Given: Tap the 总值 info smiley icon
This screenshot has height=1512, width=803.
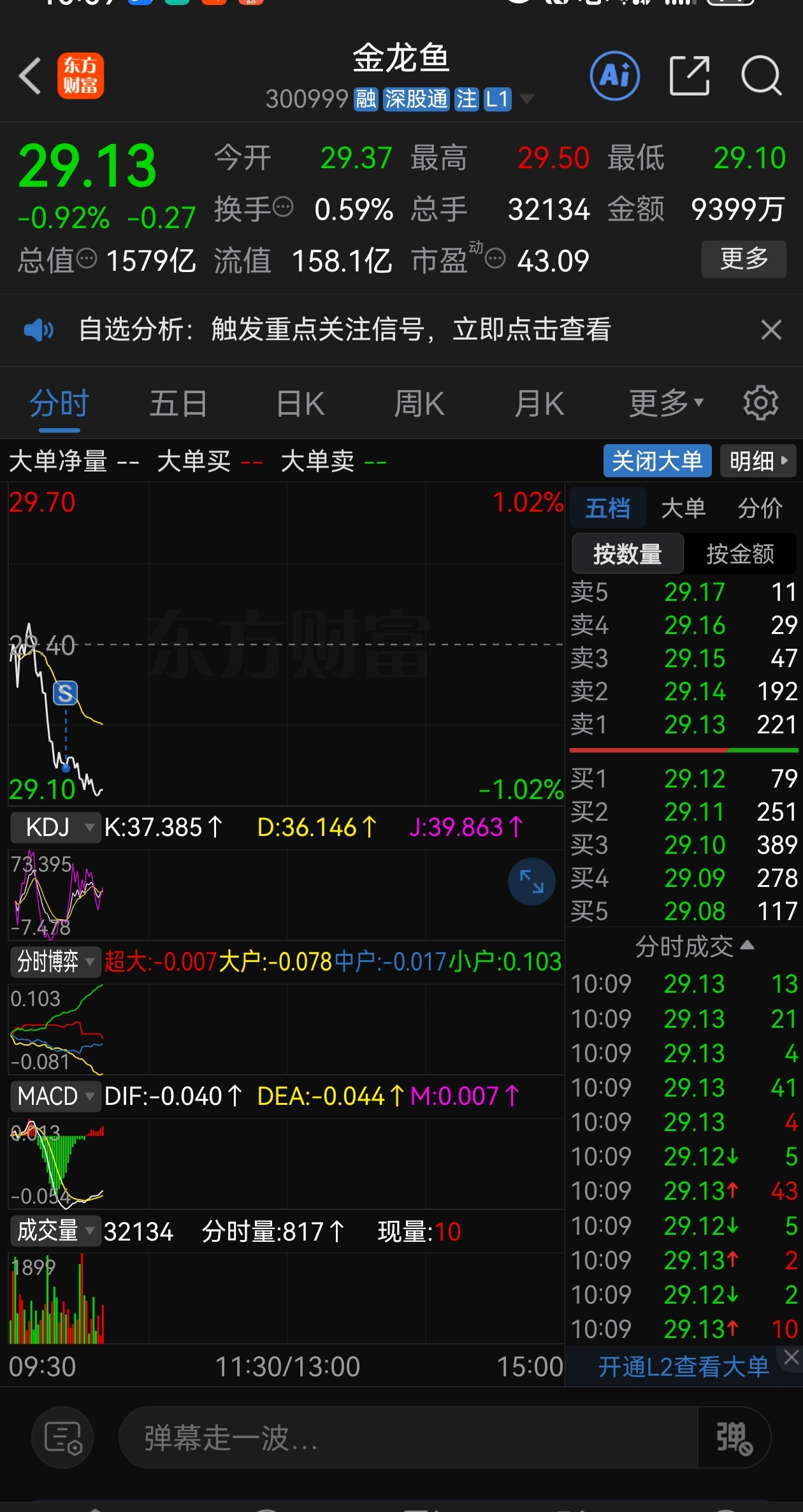Looking at the screenshot, I should pyautogui.click(x=87, y=258).
